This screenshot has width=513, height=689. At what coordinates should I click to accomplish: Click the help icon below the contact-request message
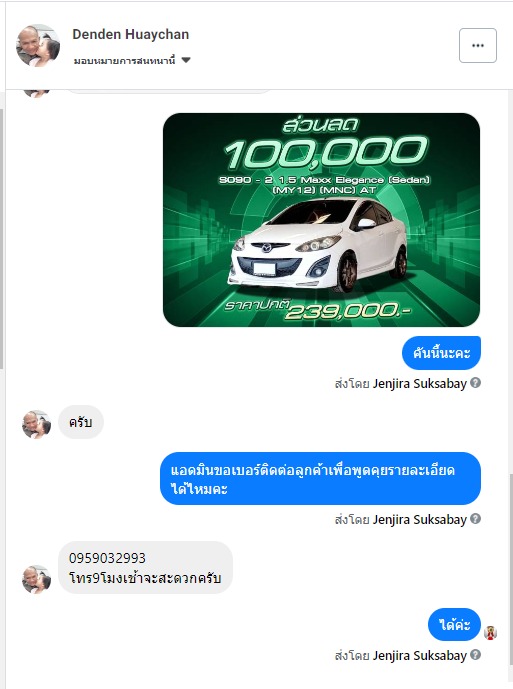pyautogui.click(x=475, y=519)
